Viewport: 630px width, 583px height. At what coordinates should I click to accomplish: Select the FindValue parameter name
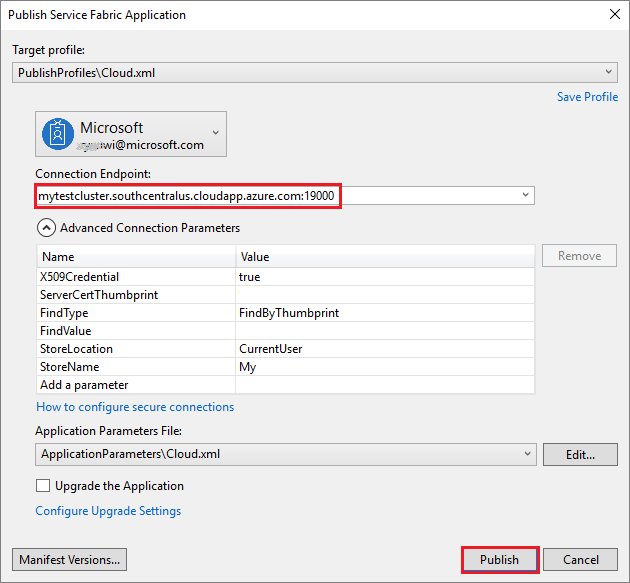136,331
